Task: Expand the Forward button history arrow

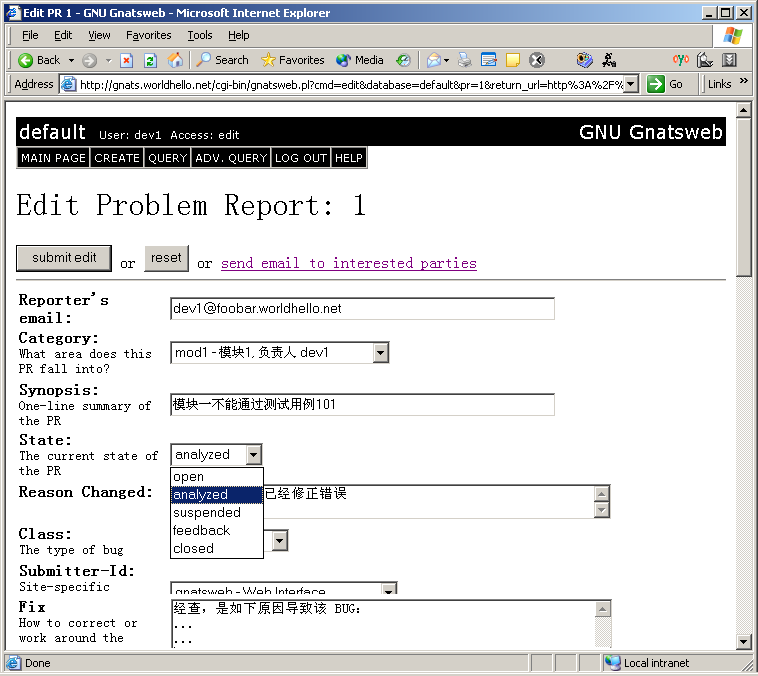Action: [x=108, y=60]
